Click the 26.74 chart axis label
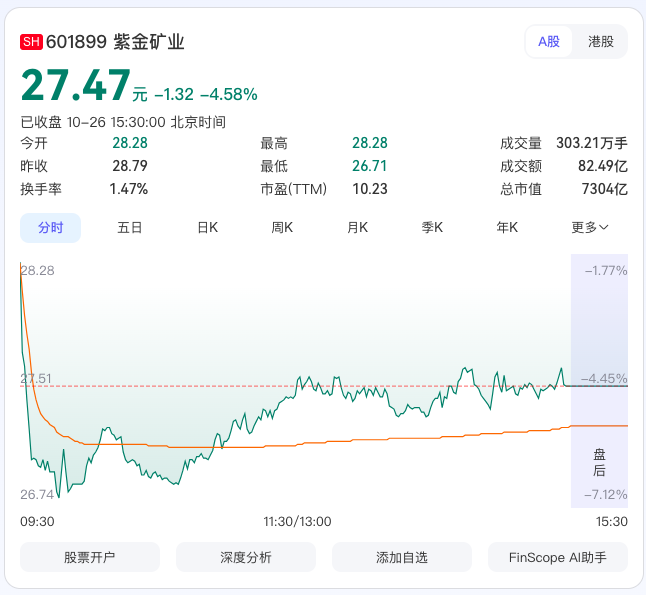 (37, 494)
